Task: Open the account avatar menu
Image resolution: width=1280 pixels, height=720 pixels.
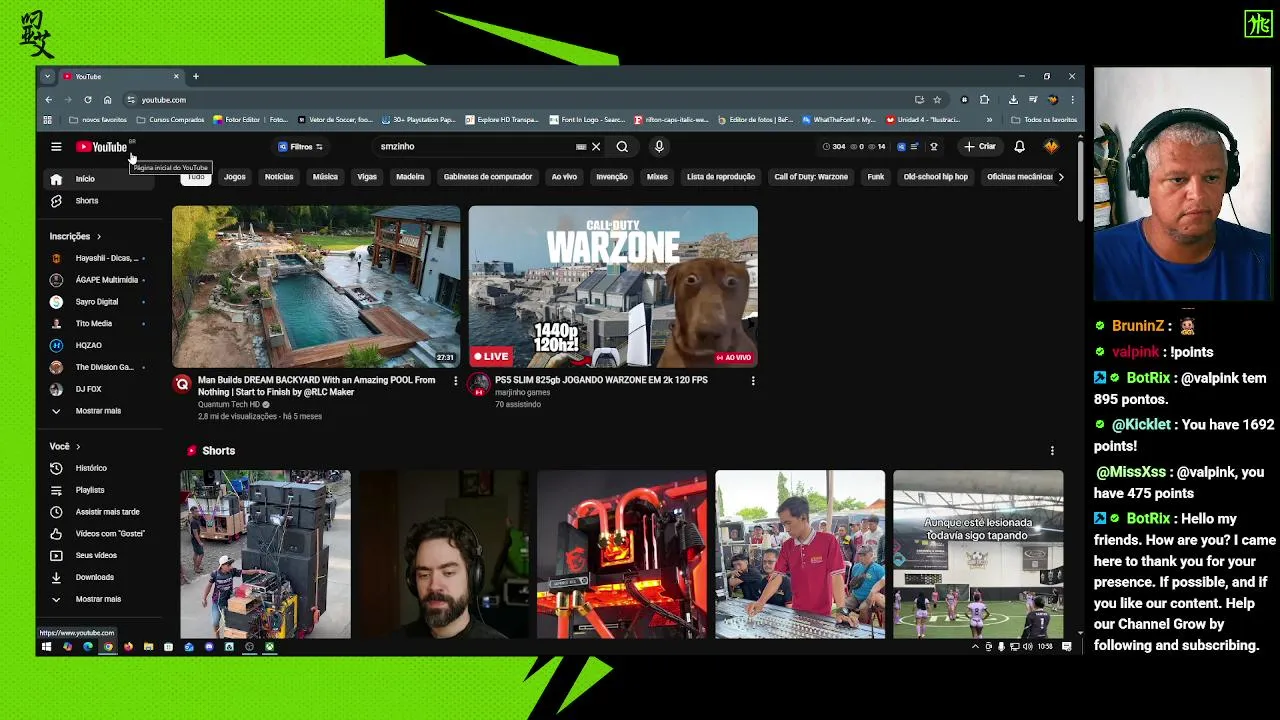Action: click(1051, 147)
